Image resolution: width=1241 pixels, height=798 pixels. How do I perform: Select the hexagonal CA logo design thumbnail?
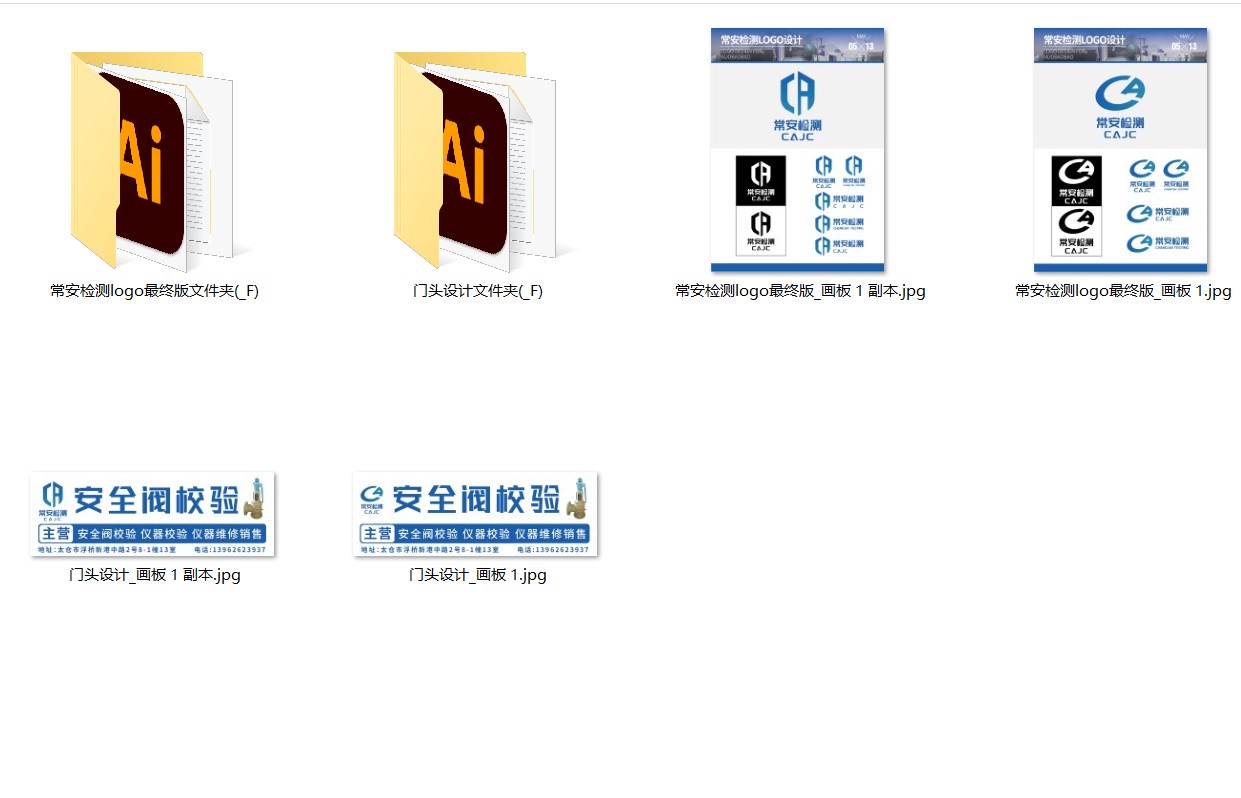[x=797, y=150]
